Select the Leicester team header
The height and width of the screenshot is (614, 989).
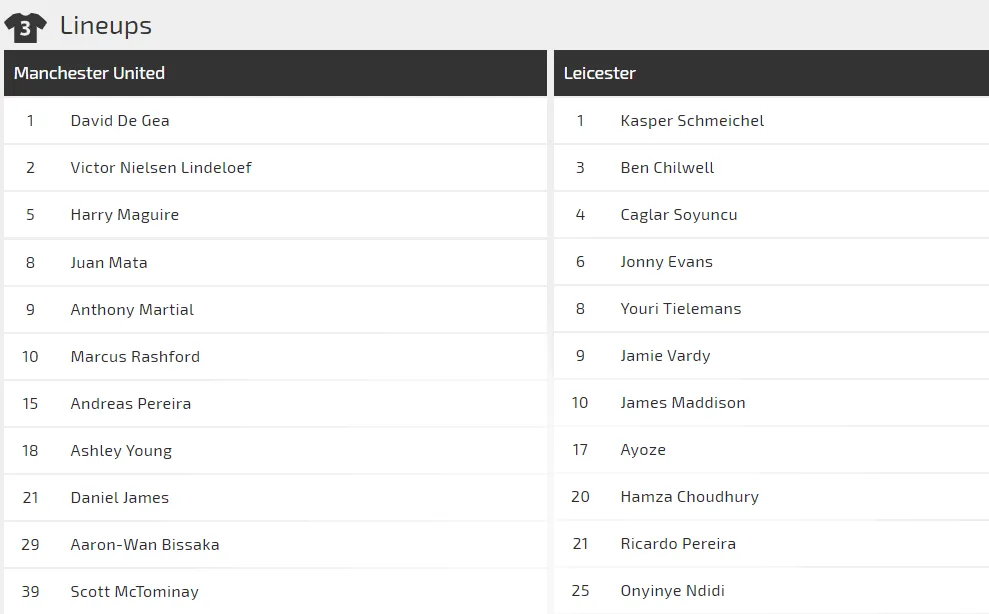click(599, 73)
